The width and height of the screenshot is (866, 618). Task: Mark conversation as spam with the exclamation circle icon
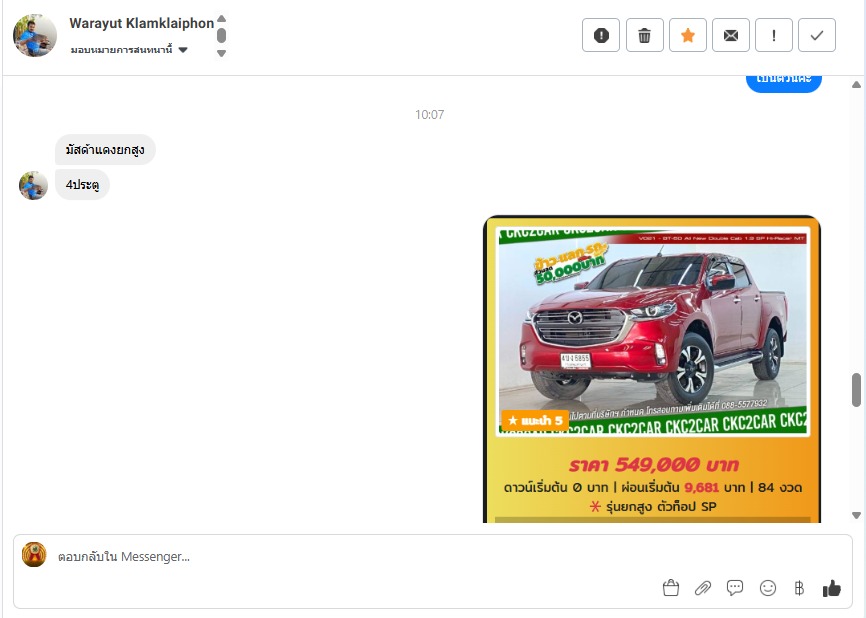(601, 35)
